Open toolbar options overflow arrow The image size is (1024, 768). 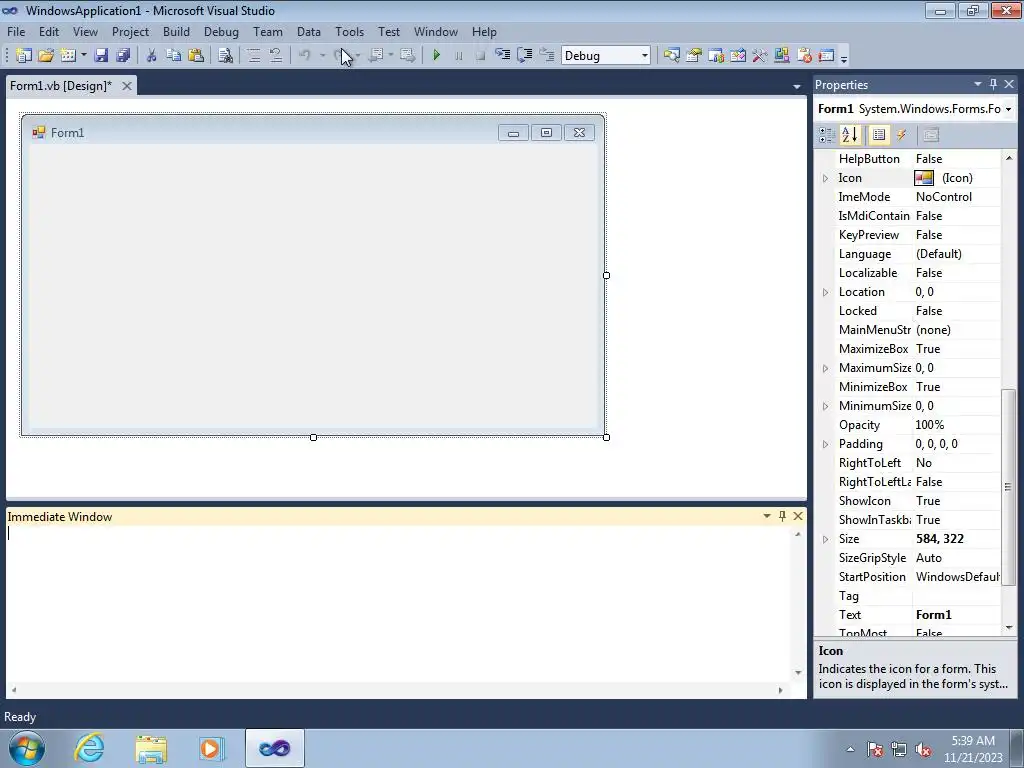[x=844, y=58]
